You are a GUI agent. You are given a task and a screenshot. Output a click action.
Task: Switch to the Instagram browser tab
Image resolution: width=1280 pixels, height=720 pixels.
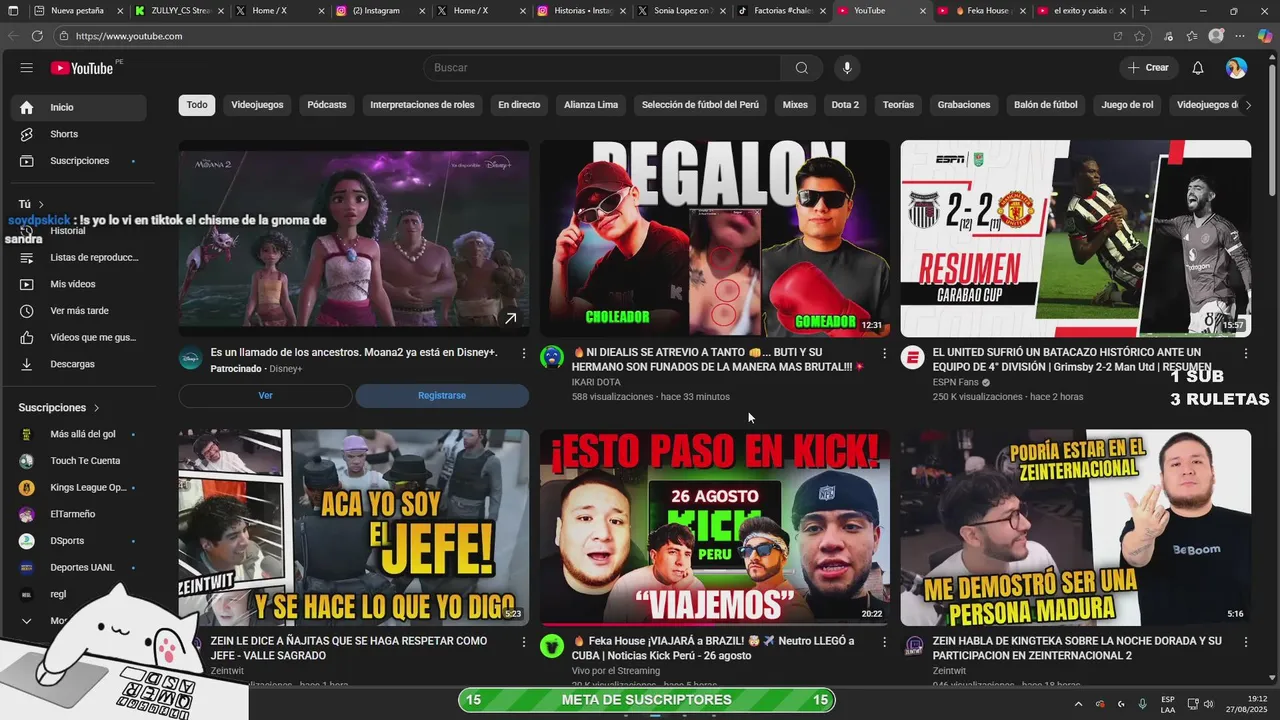378,10
